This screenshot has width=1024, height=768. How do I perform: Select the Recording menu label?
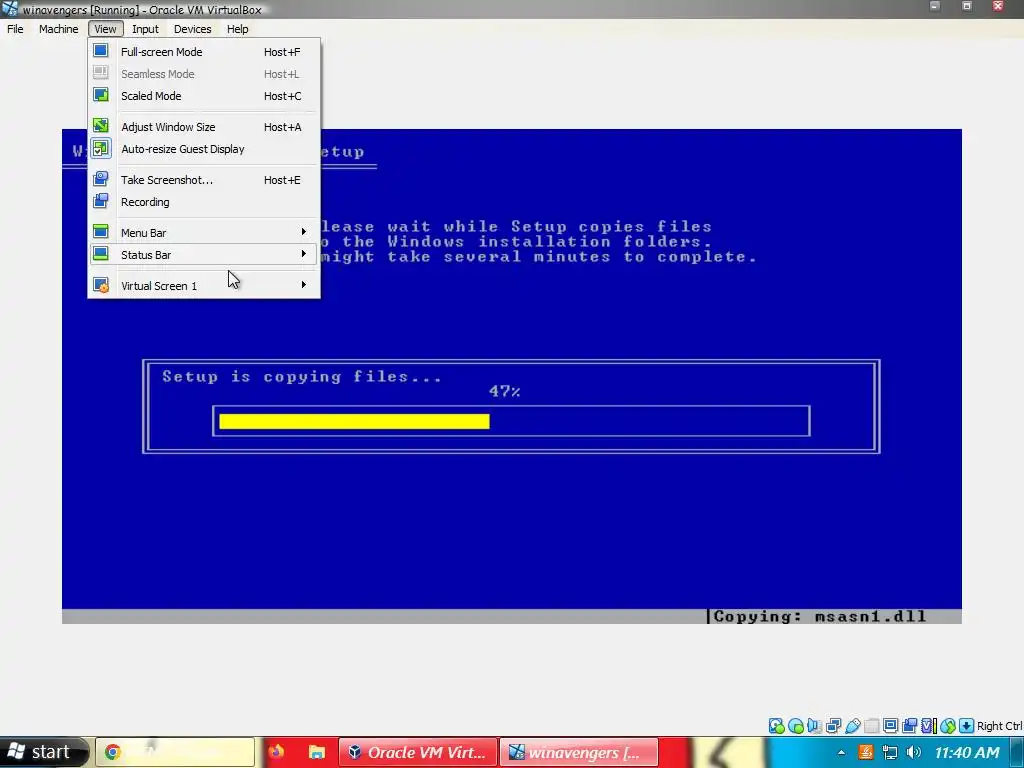click(x=145, y=202)
